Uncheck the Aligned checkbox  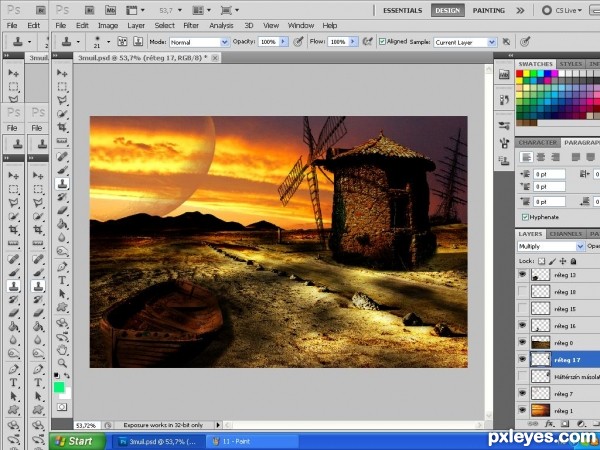[x=382, y=41]
